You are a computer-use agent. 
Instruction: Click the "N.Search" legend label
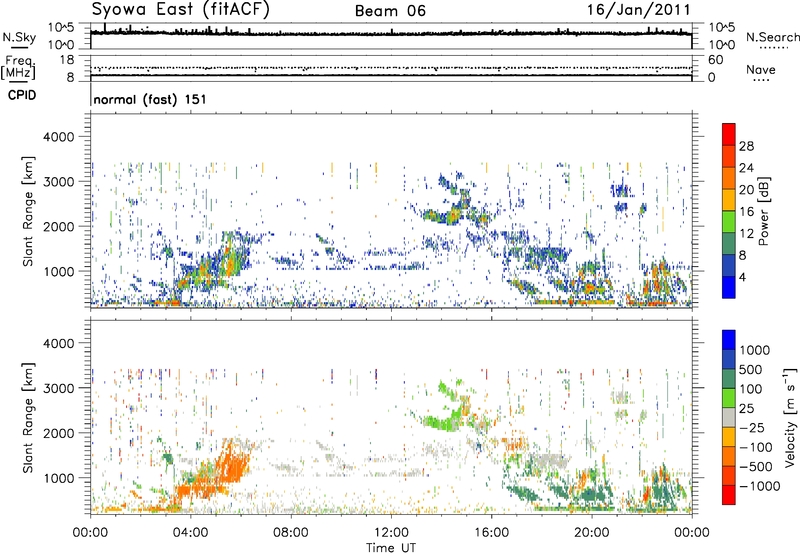tap(773, 37)
